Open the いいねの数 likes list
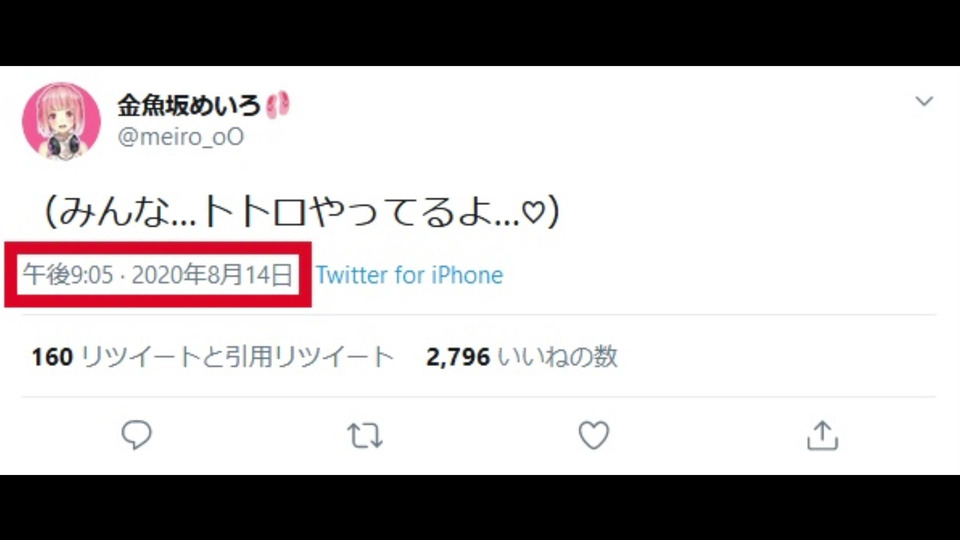This screenshot has height=540, width=960. (557, 356)
